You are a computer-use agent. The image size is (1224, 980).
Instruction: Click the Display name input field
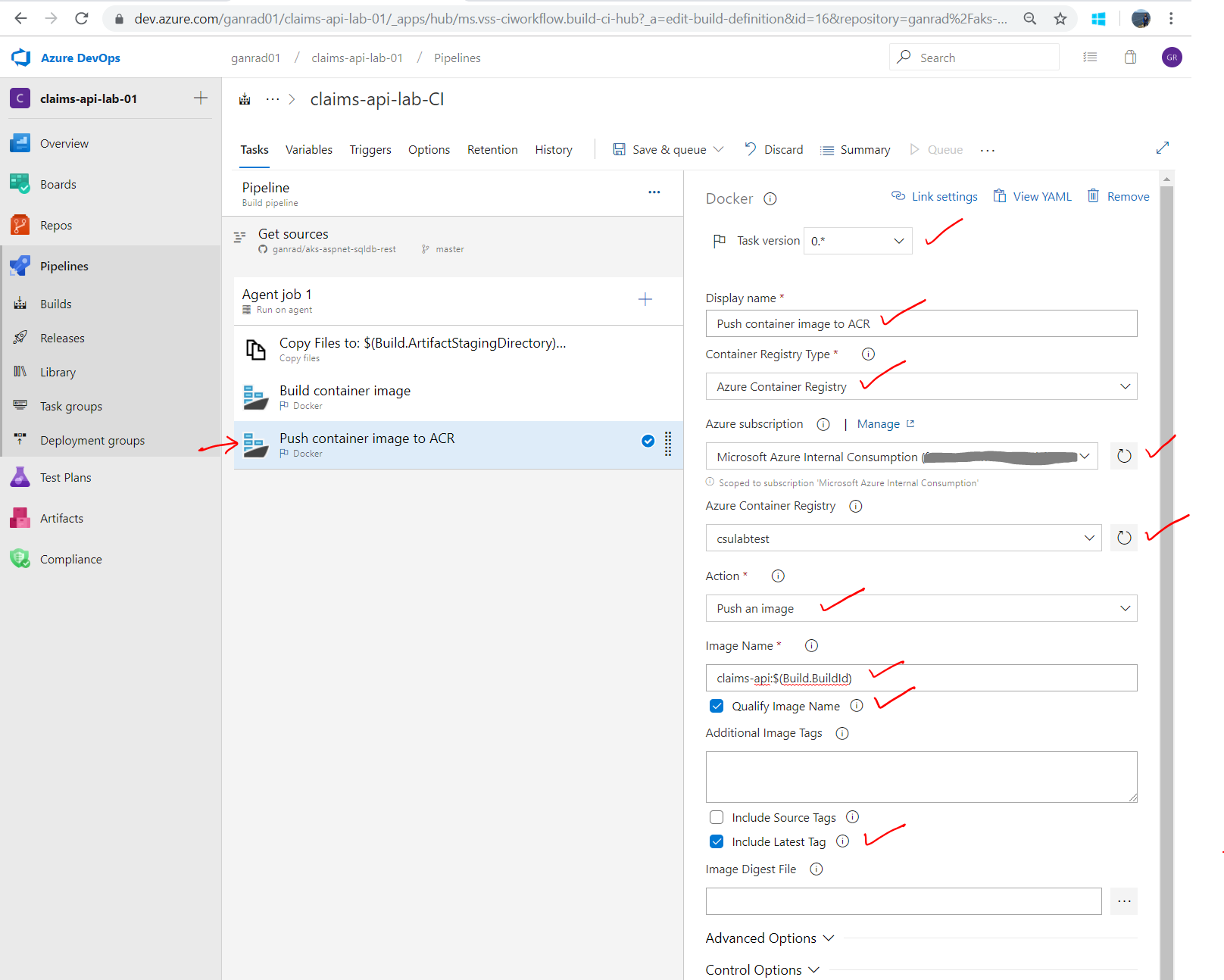(x=921, y=323)
